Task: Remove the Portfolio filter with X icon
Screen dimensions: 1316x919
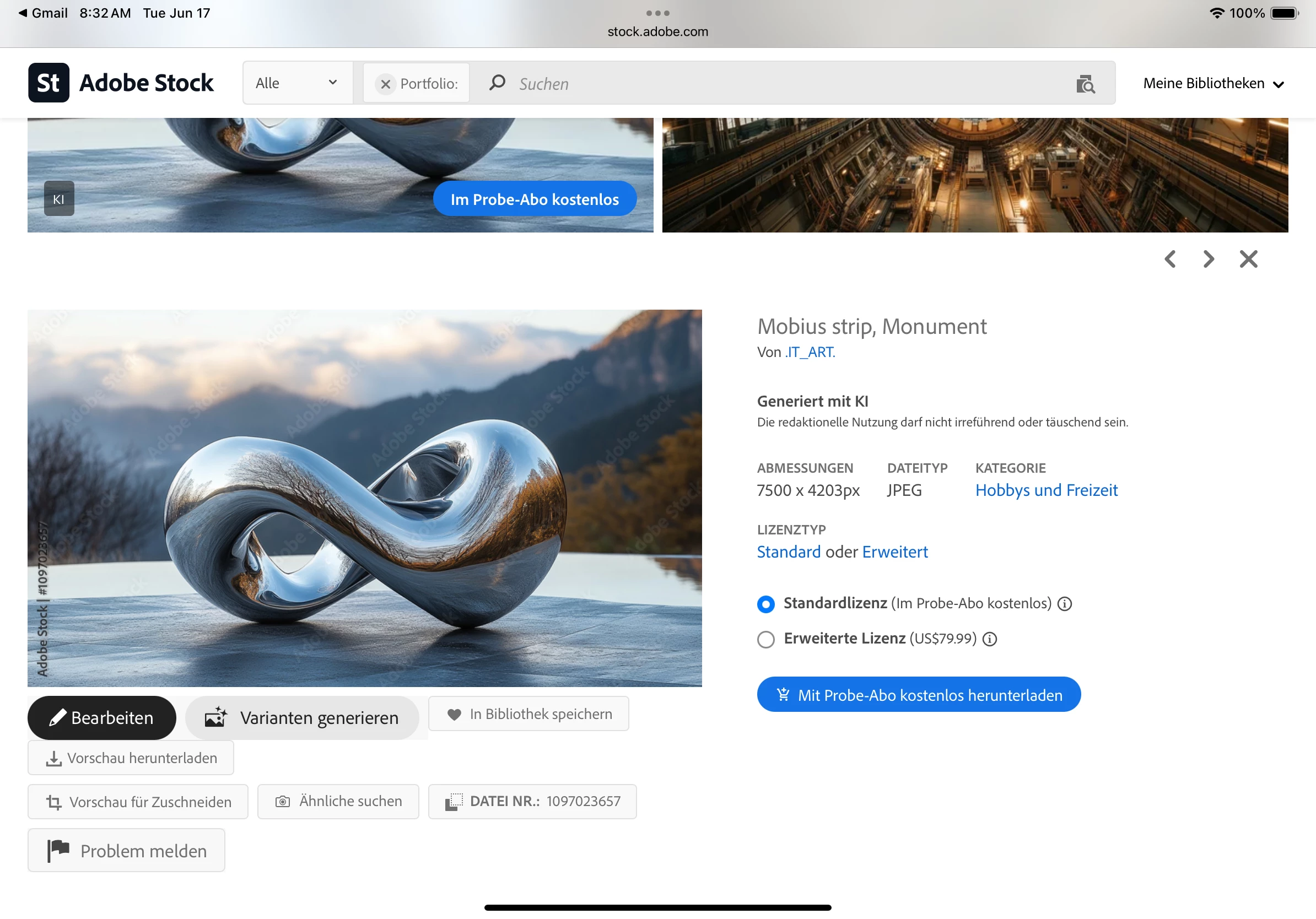Action: pyautogui.click(x=385, y=84)
